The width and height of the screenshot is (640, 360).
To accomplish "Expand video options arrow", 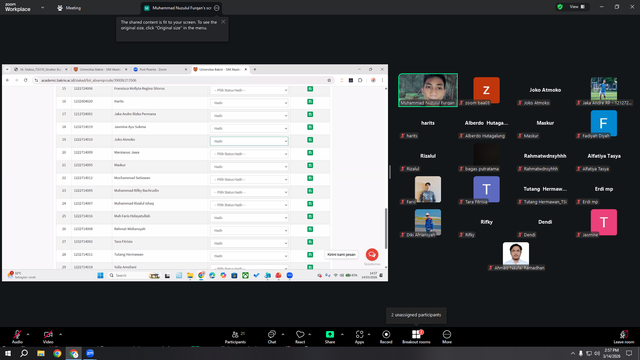I will tap(60, 334).
